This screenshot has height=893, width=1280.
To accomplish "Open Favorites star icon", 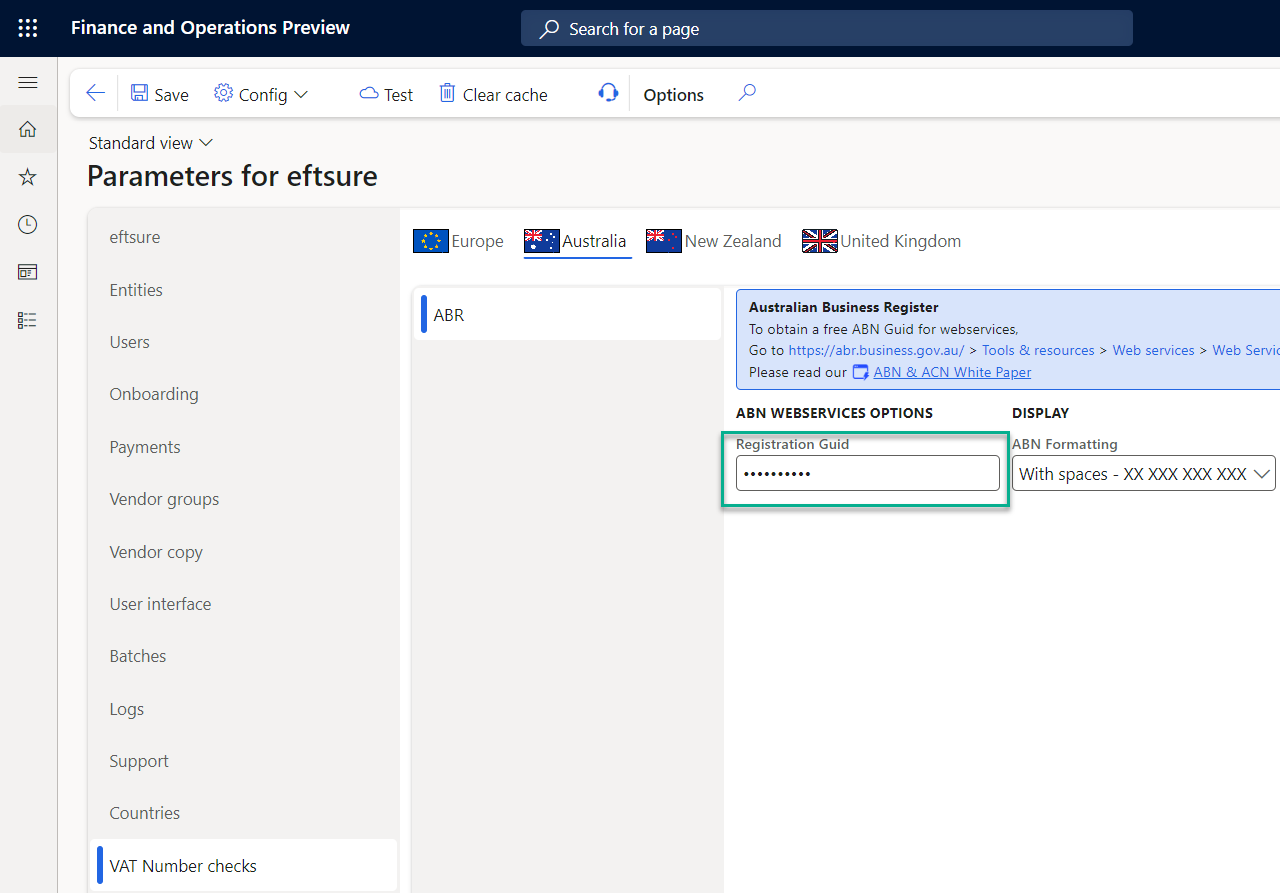I will pos(28,177).
